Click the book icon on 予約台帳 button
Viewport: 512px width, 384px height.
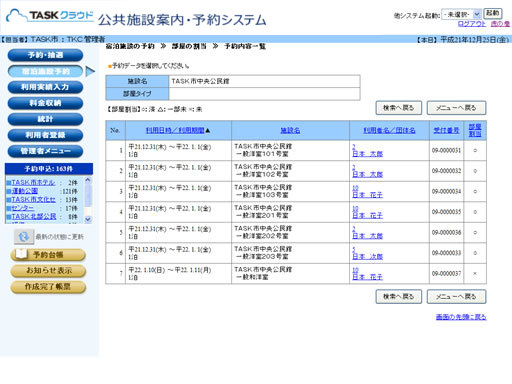click(21, 254)
